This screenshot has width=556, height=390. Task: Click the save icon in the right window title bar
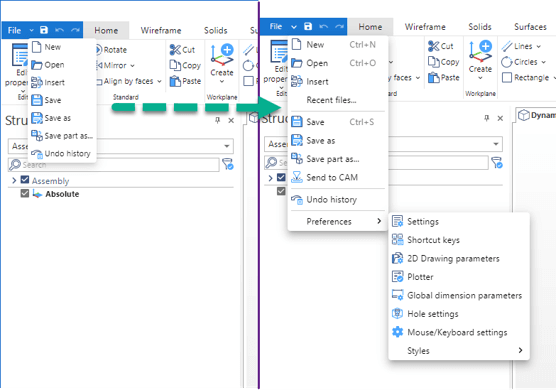click(x=308, y=27)
